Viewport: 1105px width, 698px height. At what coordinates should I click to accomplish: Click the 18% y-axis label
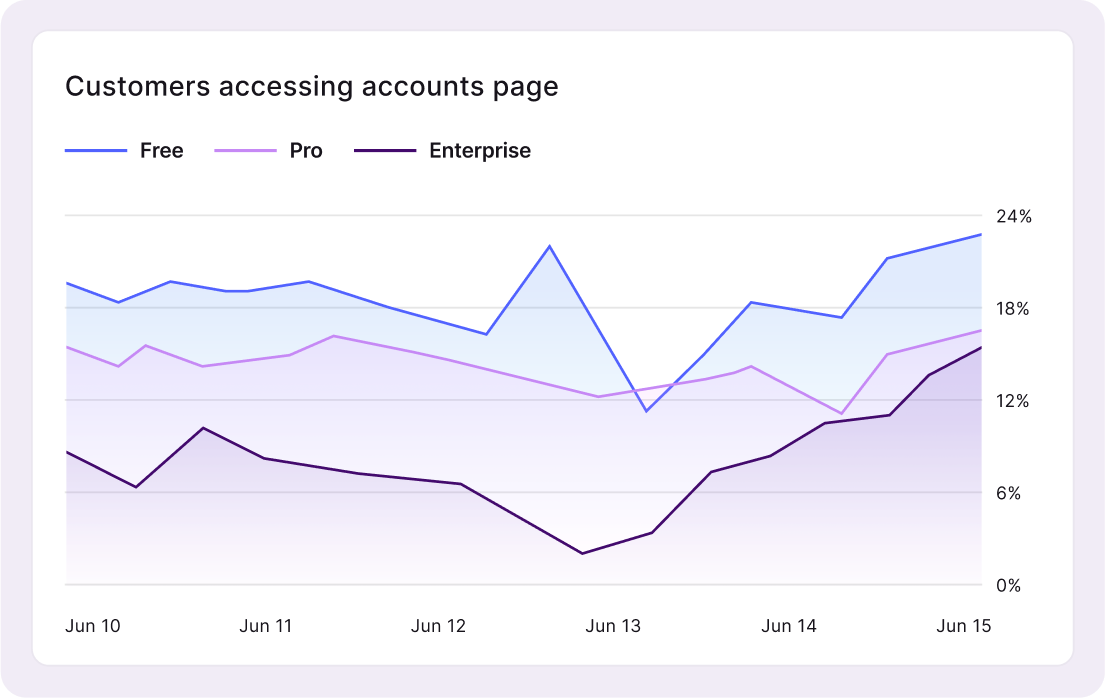pyautogui.click(x=1013, y=309)
